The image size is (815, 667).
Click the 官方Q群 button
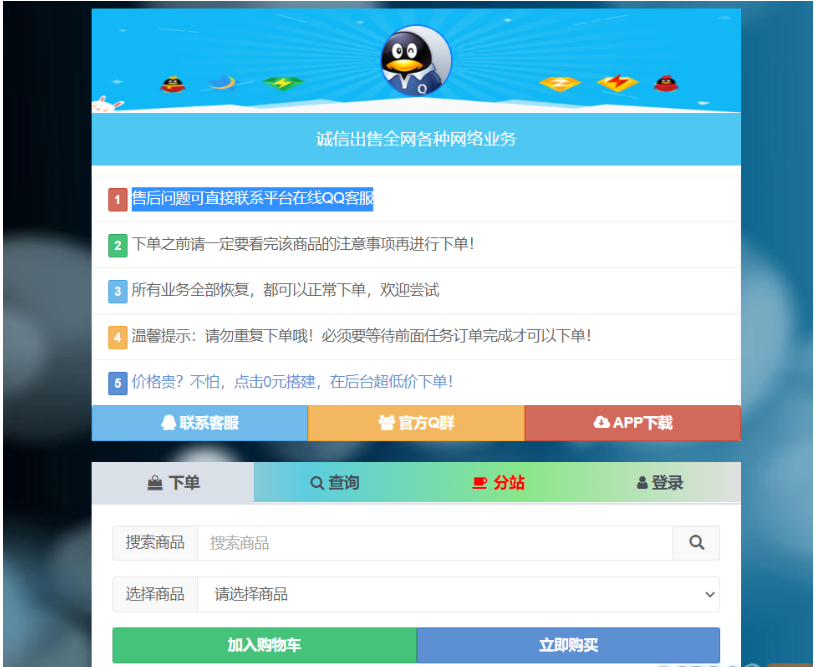[x=416, y=423]
